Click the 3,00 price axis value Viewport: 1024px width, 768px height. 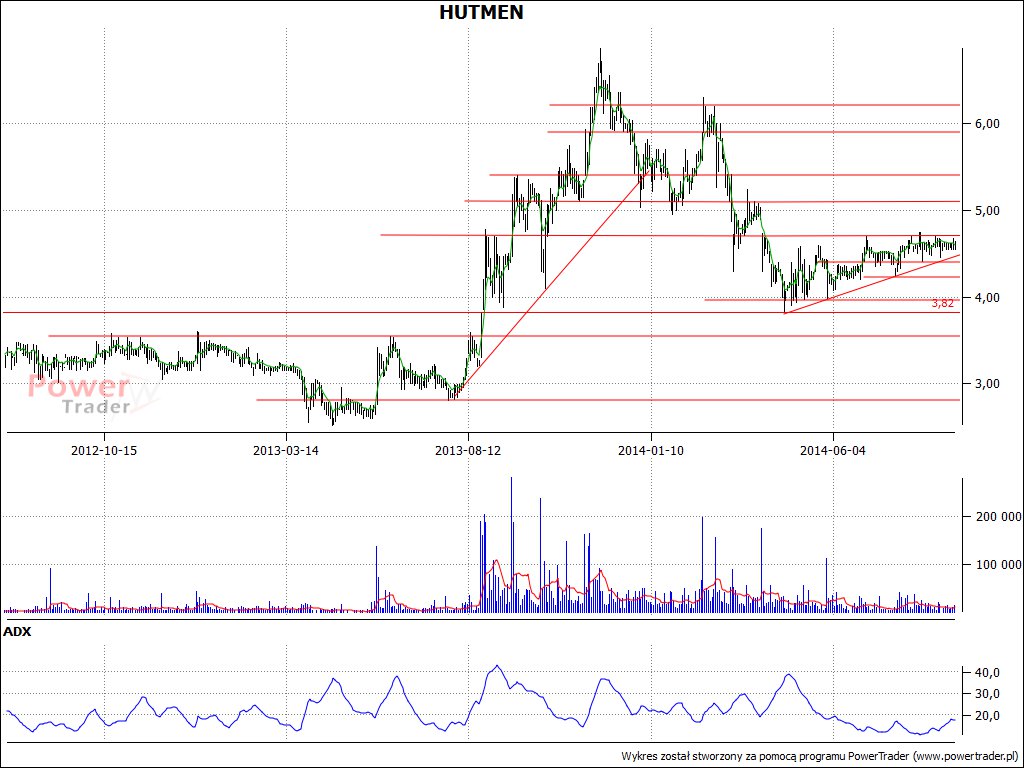coord(989,383)
